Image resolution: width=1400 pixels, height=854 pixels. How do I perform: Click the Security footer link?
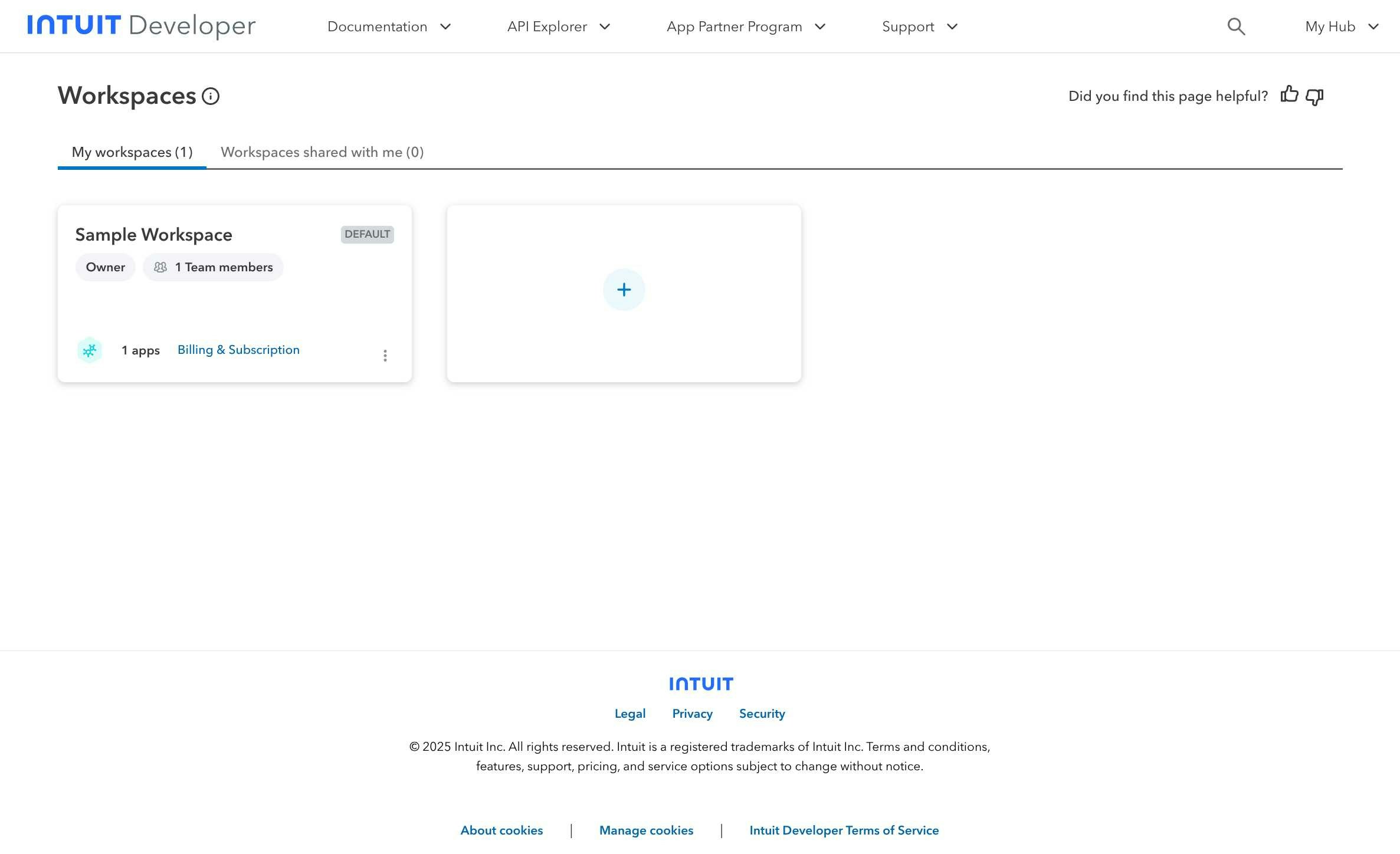[762, 714]
